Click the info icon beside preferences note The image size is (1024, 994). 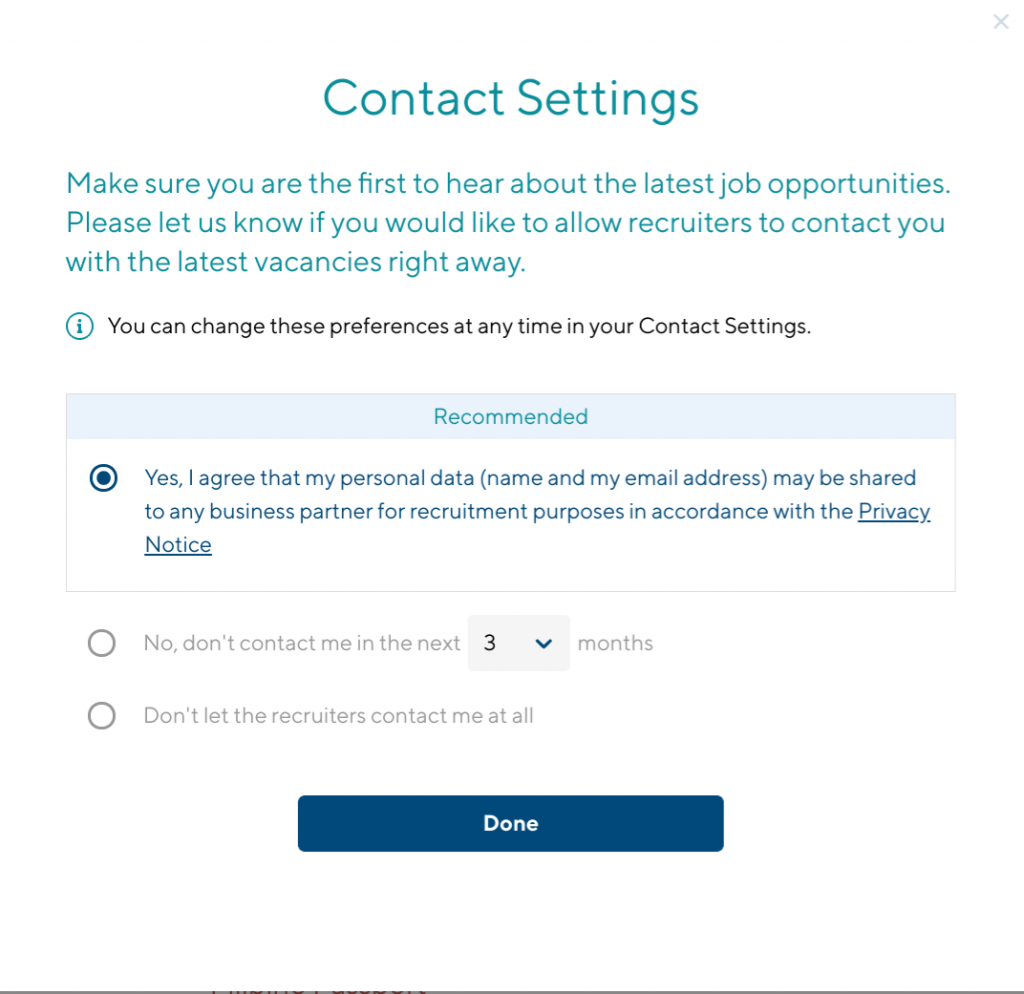pyautogui.click(x=80, y=326)
